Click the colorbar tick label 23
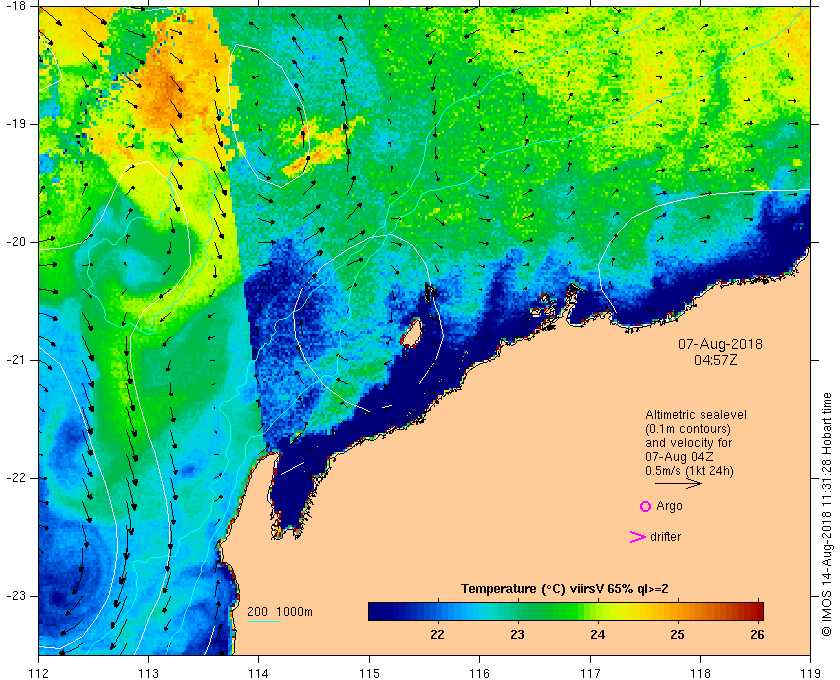The height and width of the screenshot is (680, 840). pos(517,634)
